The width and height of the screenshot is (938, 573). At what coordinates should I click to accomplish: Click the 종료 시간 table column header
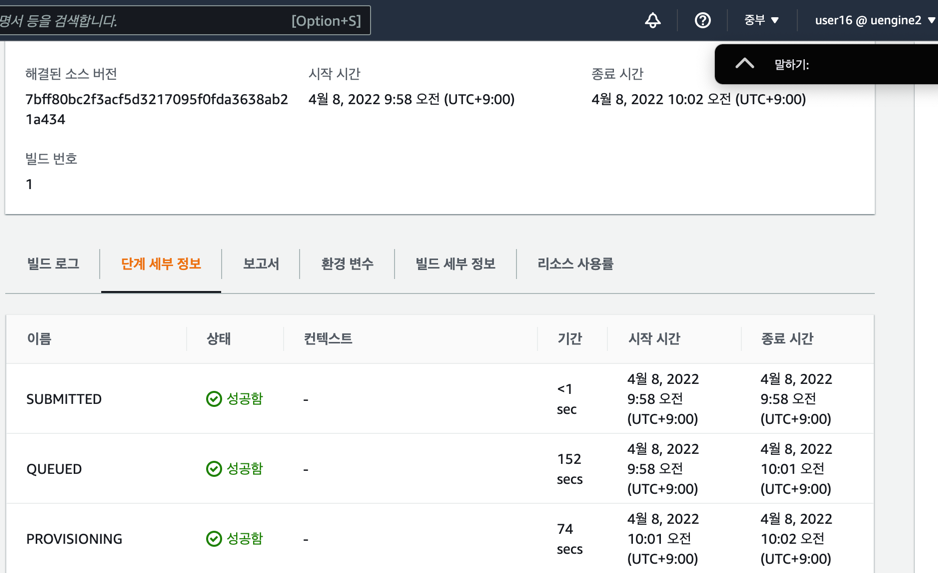point(787,339)
